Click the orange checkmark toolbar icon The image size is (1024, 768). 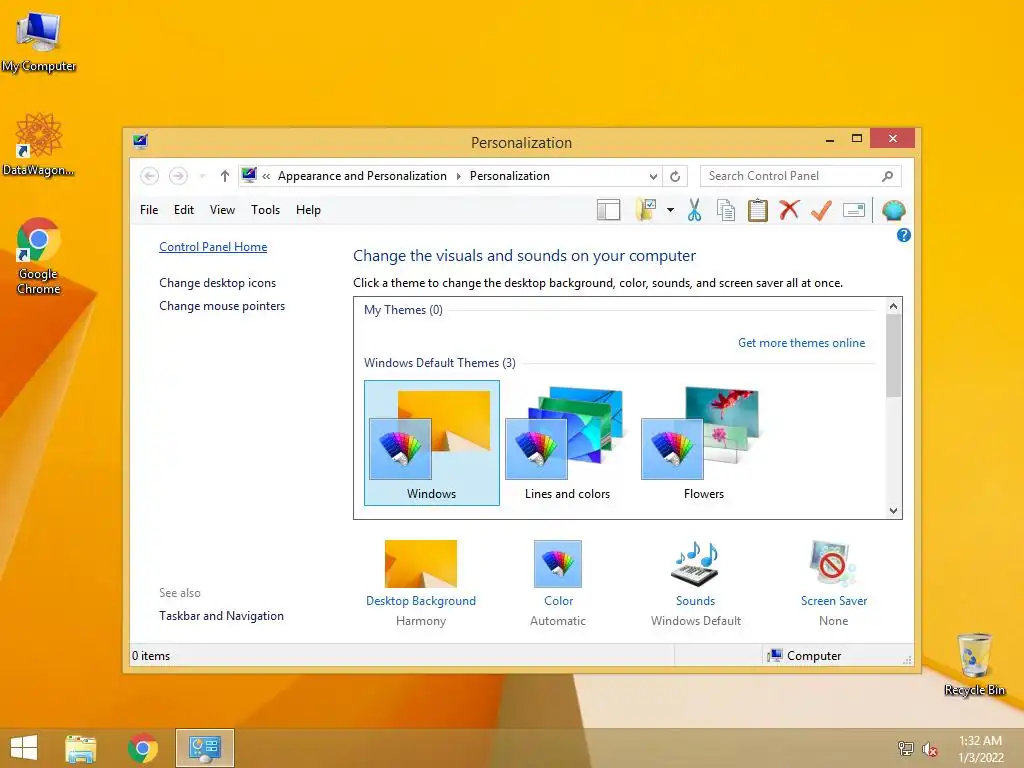[821, 210]
